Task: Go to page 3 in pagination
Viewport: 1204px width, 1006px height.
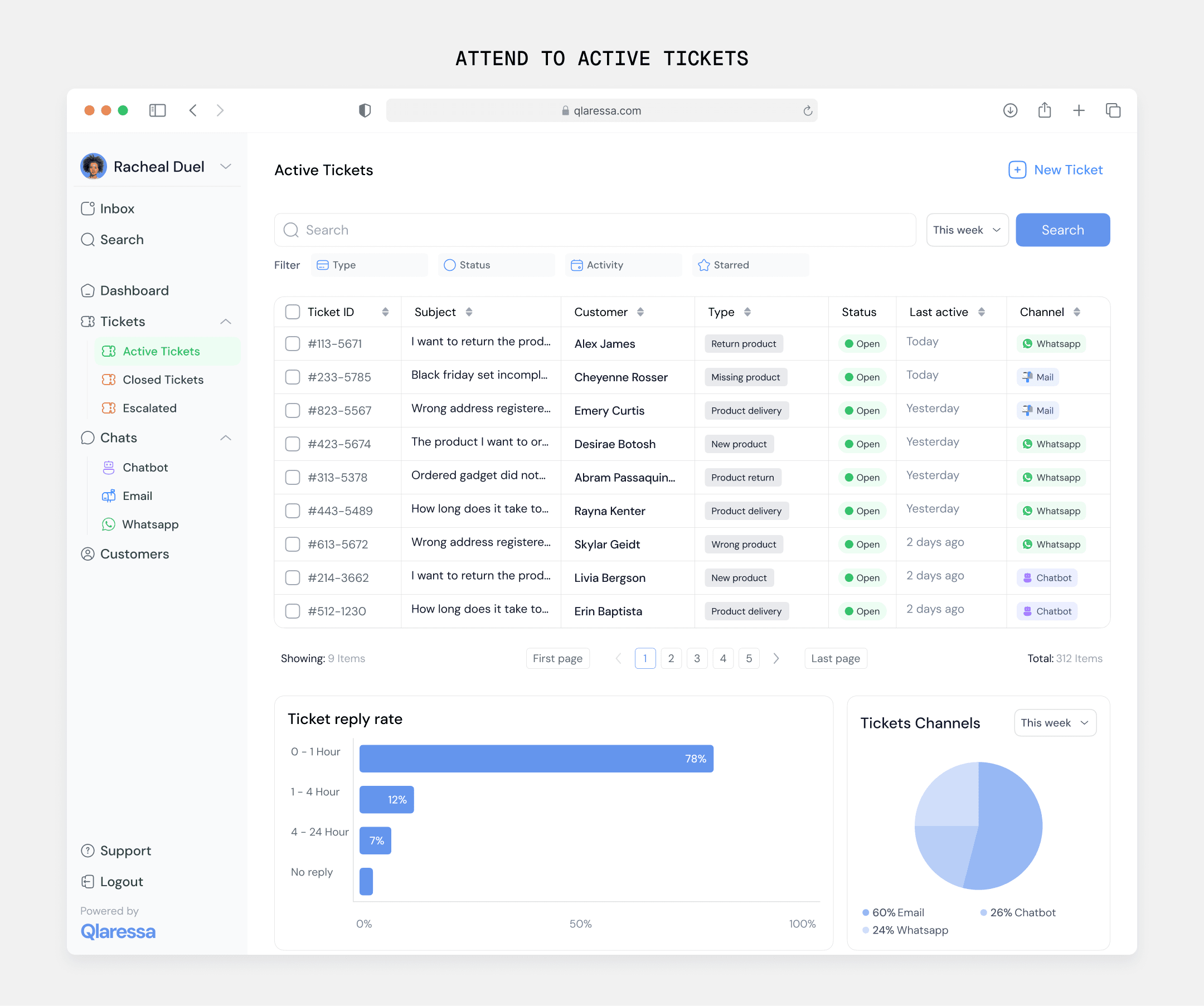Action: 697,659
